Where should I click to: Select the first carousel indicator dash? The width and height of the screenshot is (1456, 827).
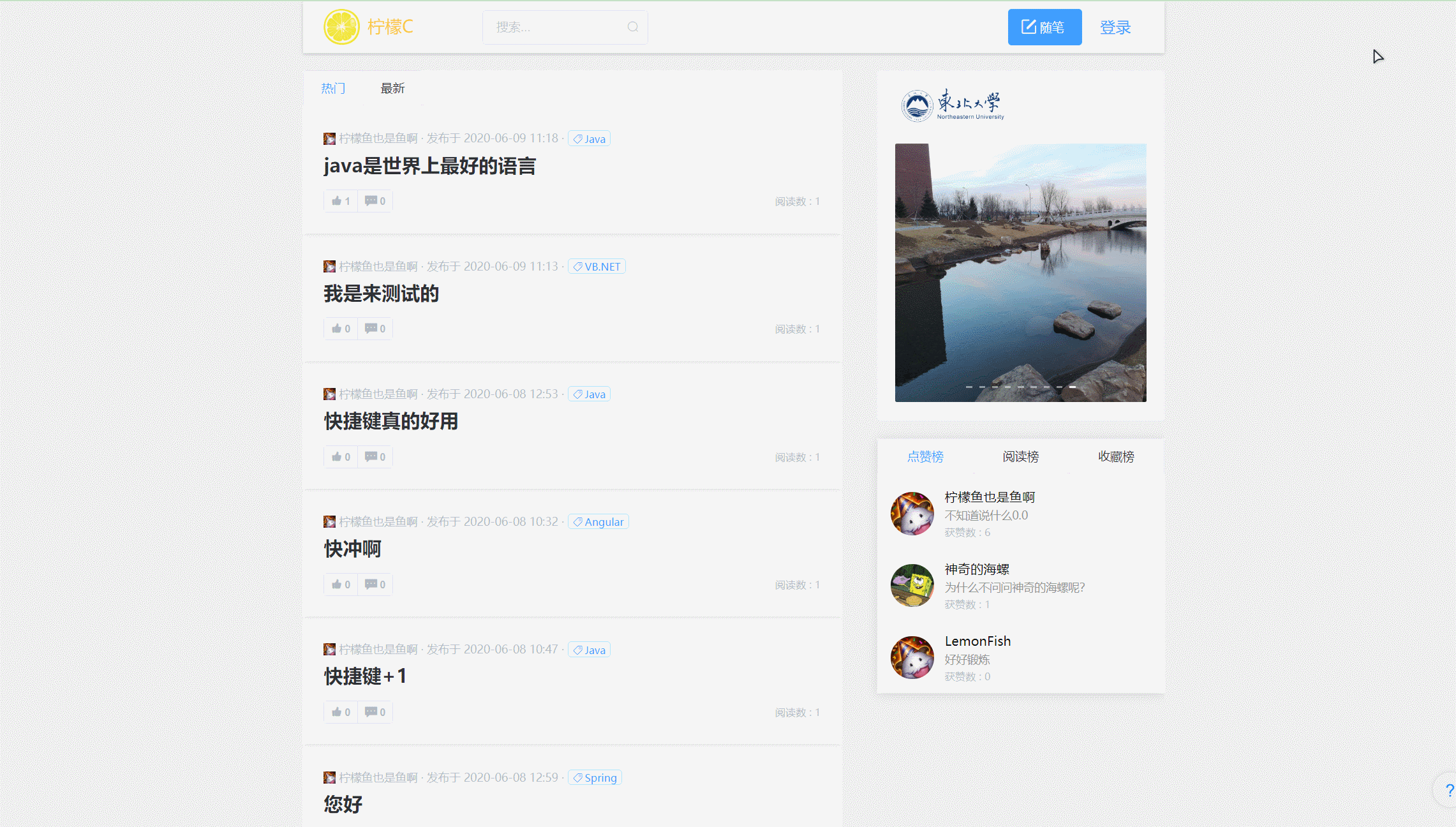point(969,387)
